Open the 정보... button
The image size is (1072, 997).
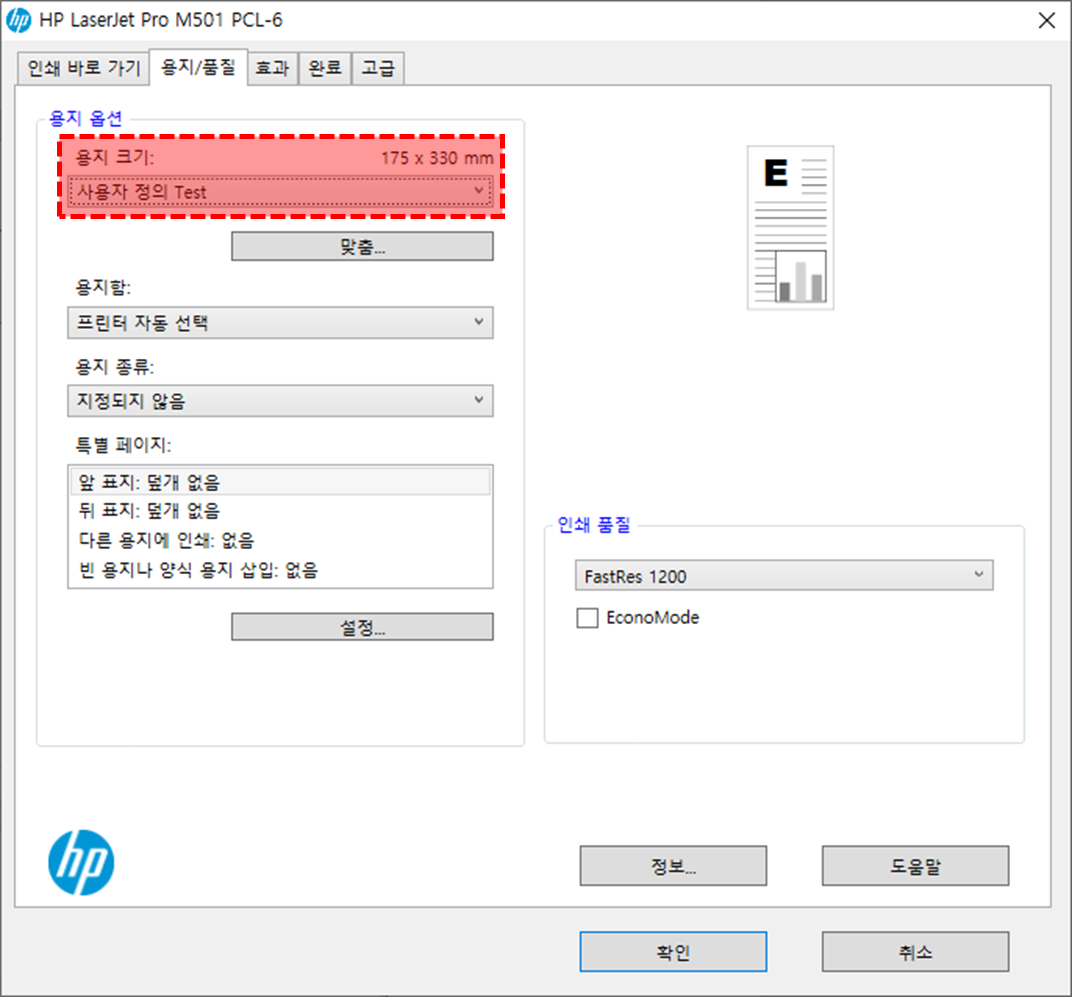tap(673, 866)
